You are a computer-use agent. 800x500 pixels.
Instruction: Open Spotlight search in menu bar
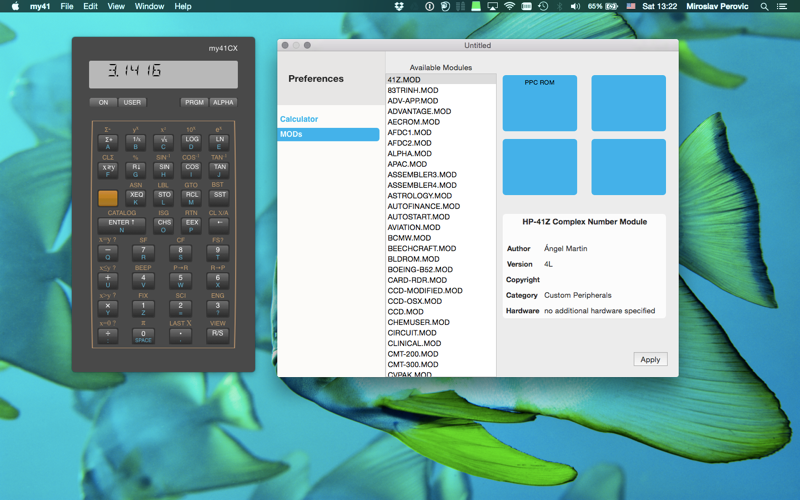pyautogui.click(x=764, y=6)
